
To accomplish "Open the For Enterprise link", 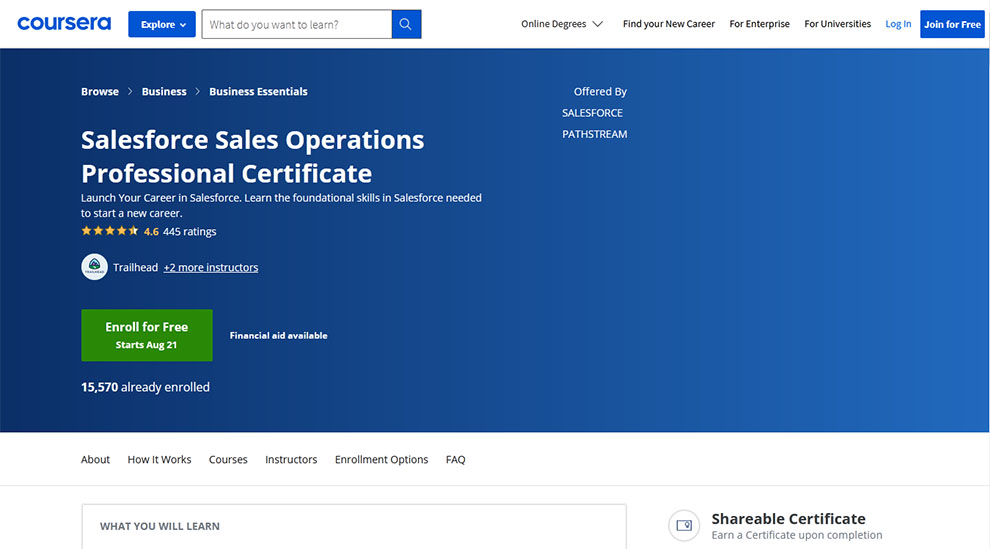I will click(x=759, y=24).
